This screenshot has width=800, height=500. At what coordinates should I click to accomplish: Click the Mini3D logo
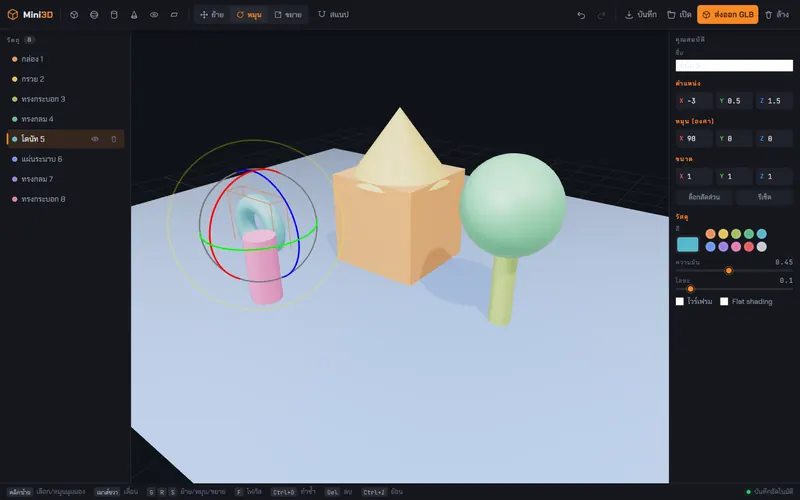(30, 15)
